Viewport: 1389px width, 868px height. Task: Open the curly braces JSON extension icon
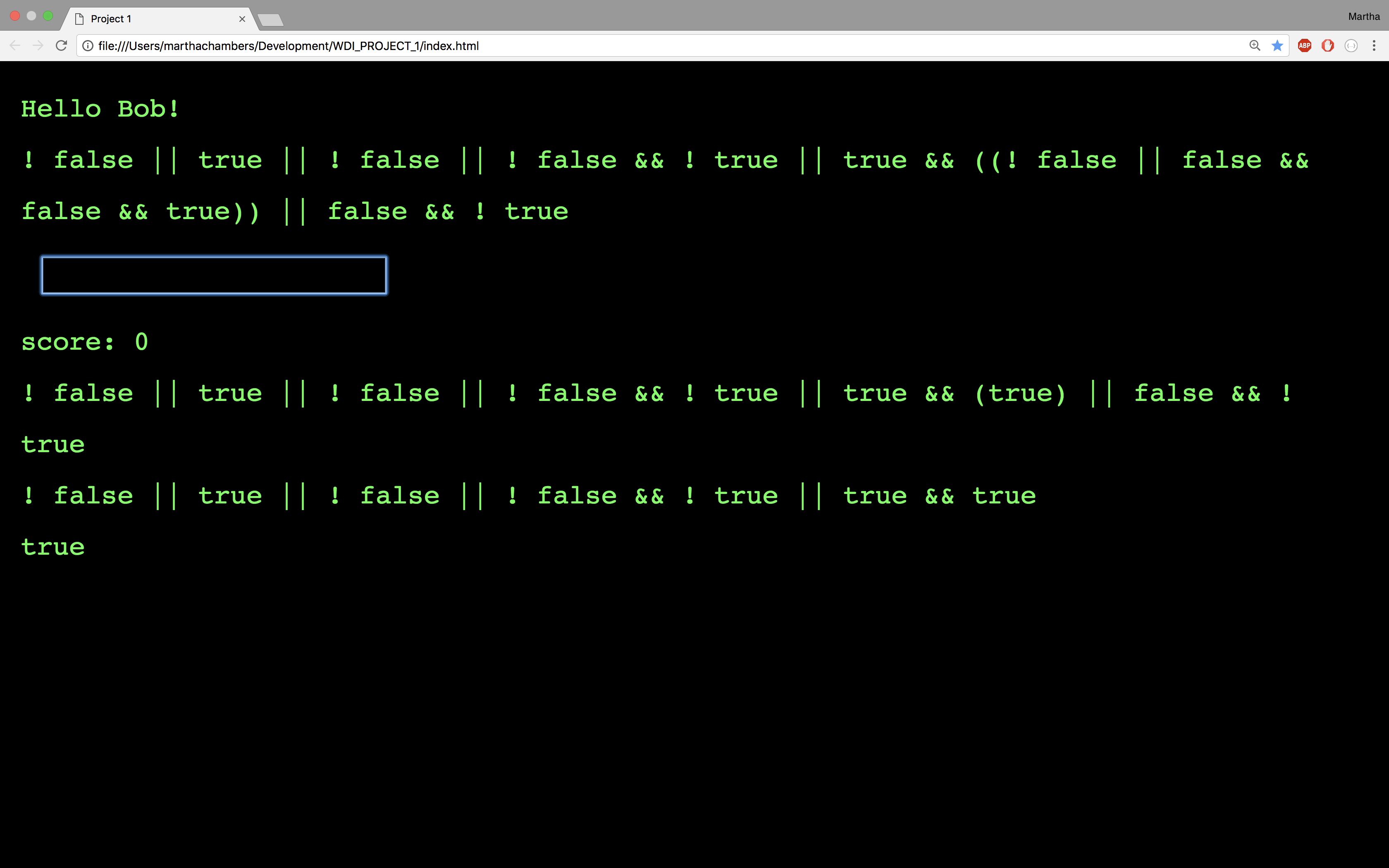(x=1351, y=45)
